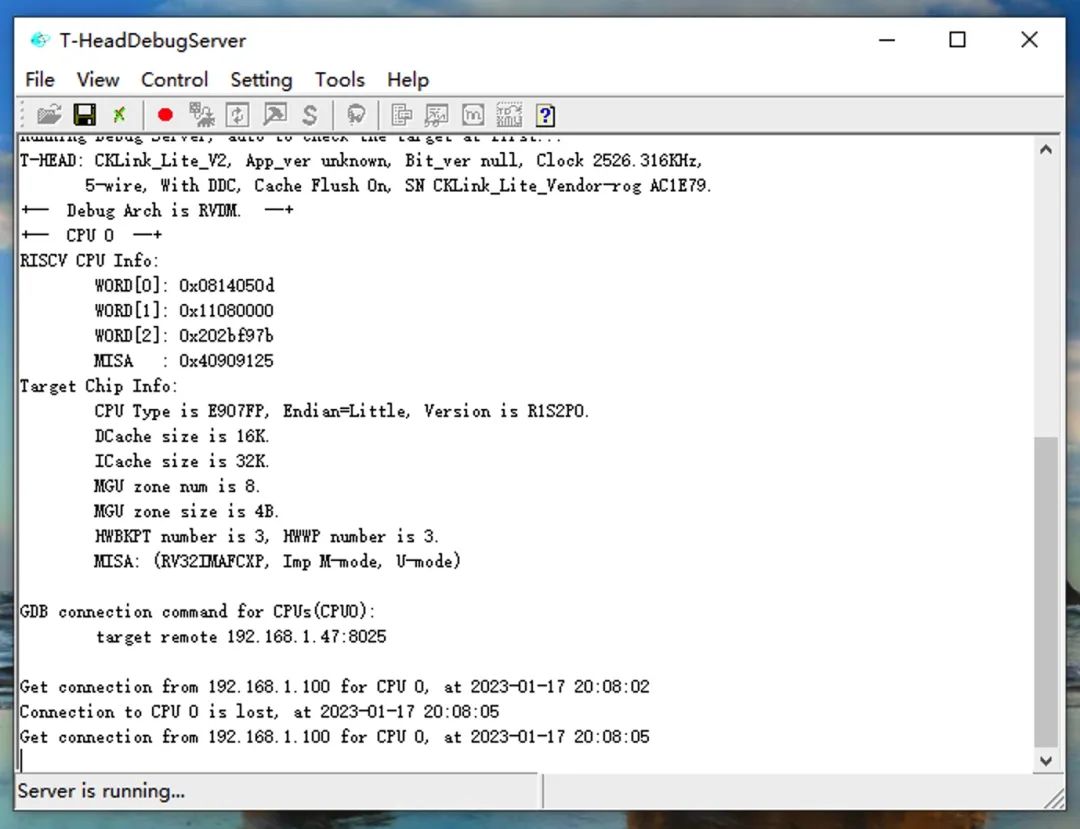Screen dimensions: 1080x829
Task: Open the memory window using the m icon
Action: coord(472,114)
